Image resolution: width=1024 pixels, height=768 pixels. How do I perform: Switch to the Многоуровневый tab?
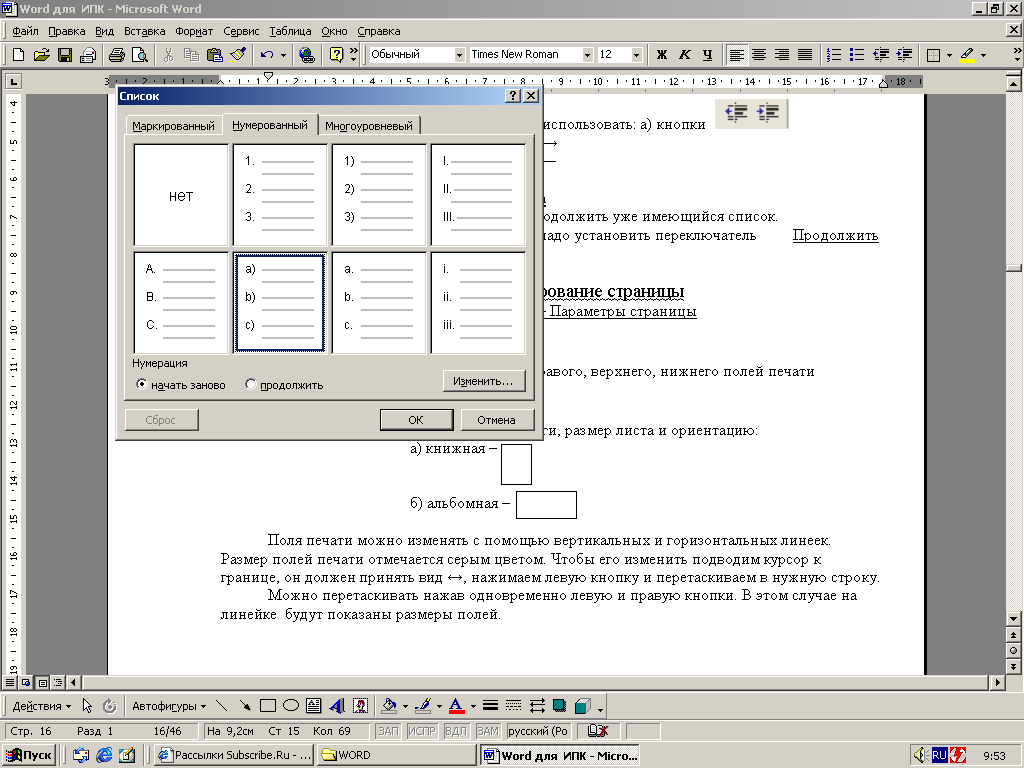point(369,125)
